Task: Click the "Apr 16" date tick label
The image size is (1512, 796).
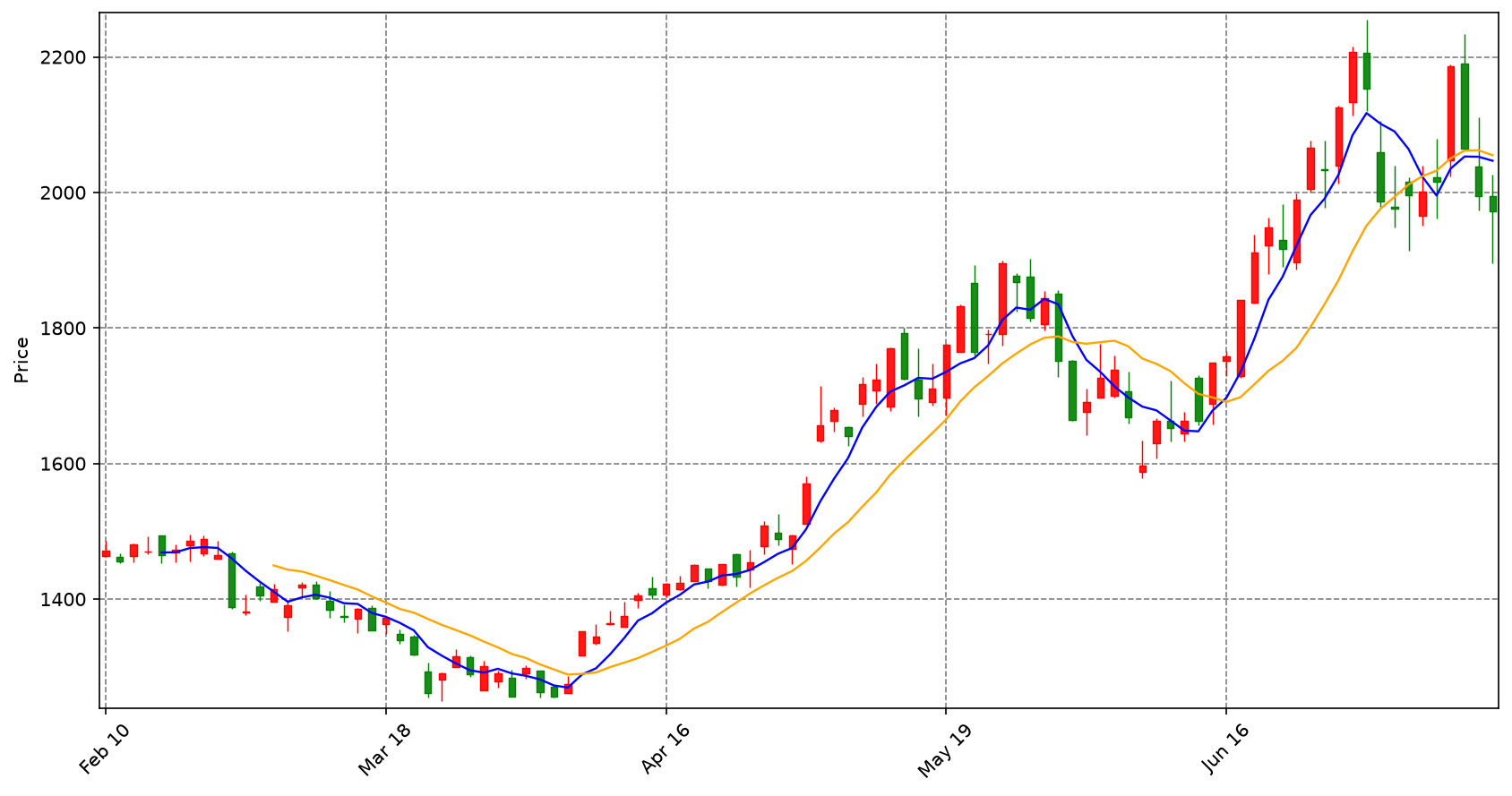Action: (x=666, y=749)
